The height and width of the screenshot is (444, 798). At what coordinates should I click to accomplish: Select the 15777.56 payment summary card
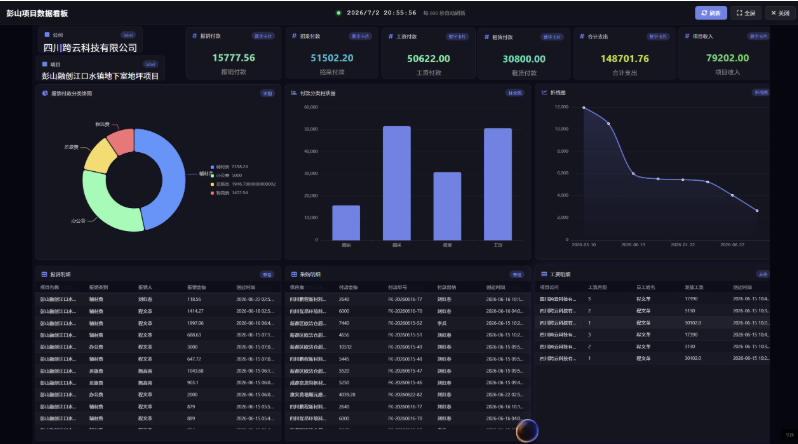point(234,53)
